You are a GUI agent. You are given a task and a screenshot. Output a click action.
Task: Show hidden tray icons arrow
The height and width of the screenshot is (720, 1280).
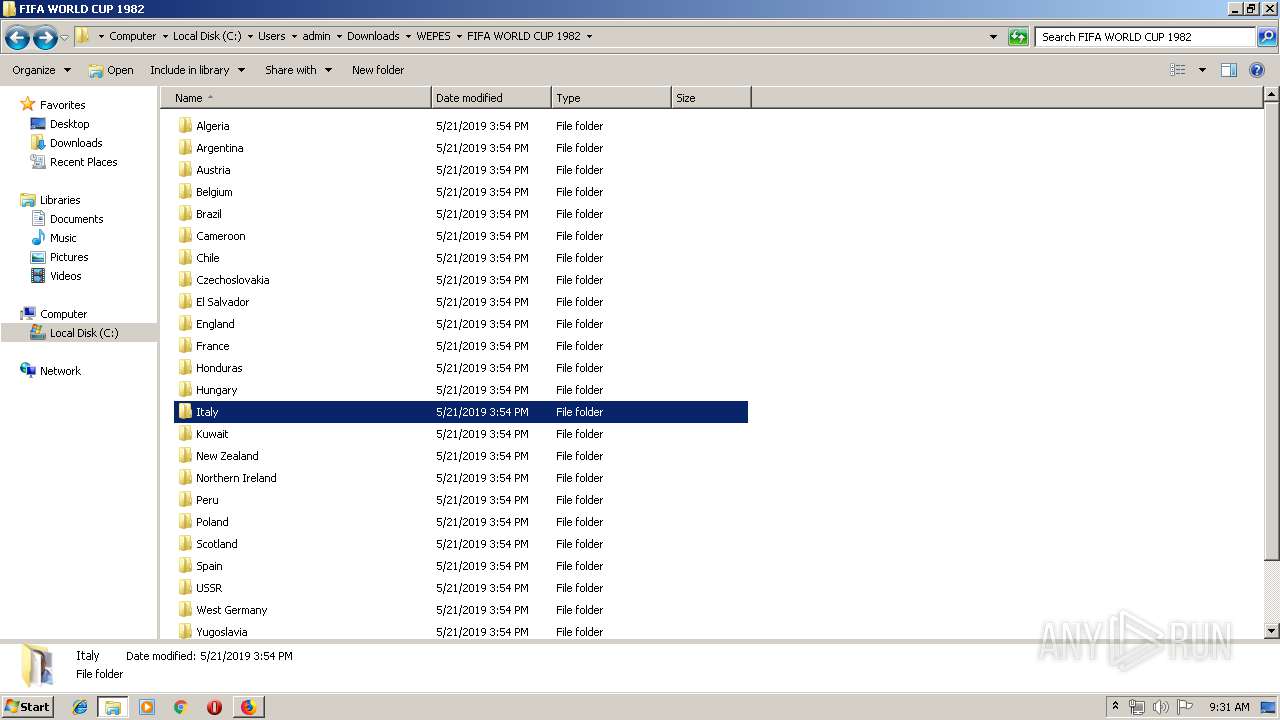(1115, 707)
